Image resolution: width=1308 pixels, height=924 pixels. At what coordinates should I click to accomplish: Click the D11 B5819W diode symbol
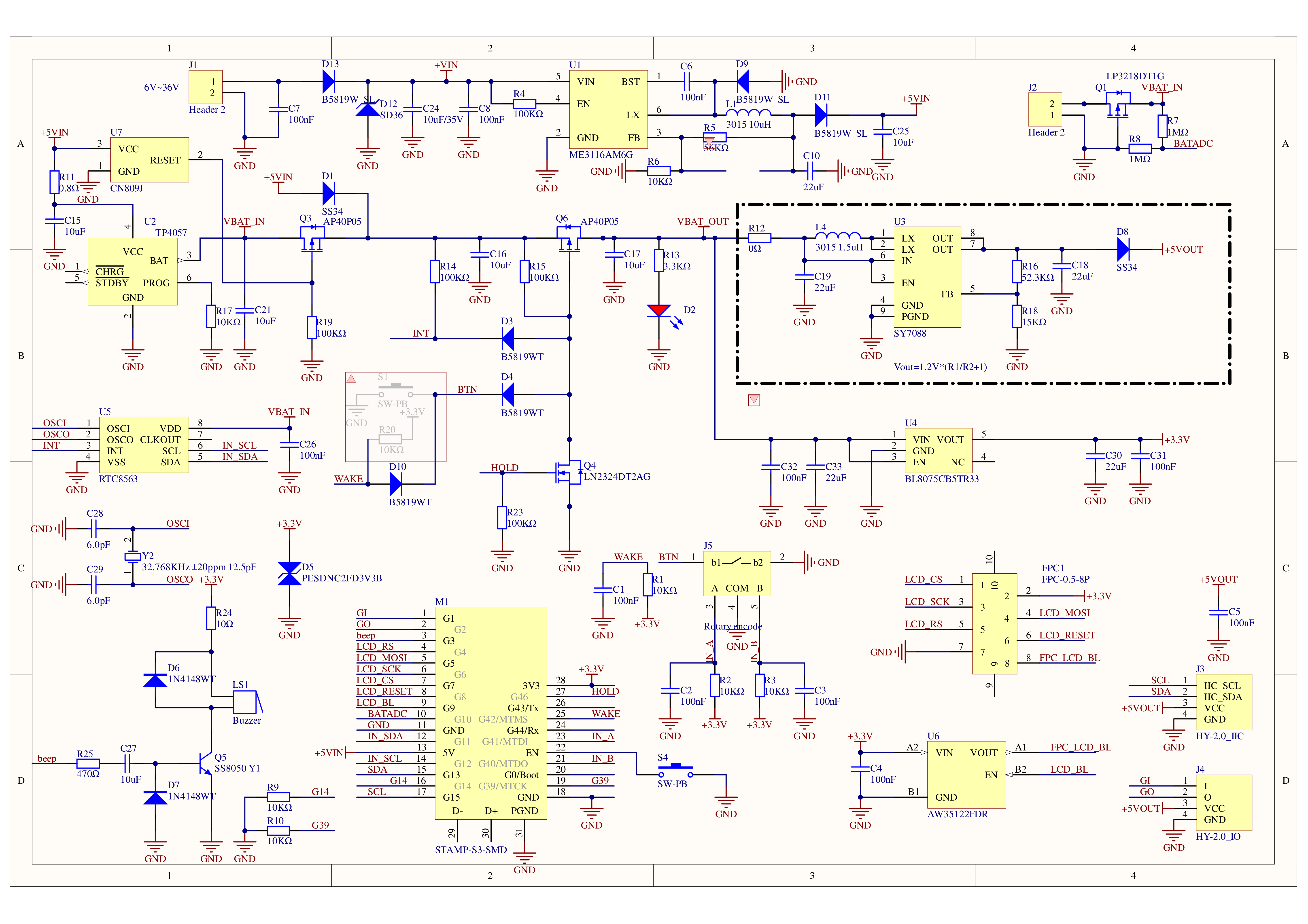821,115
